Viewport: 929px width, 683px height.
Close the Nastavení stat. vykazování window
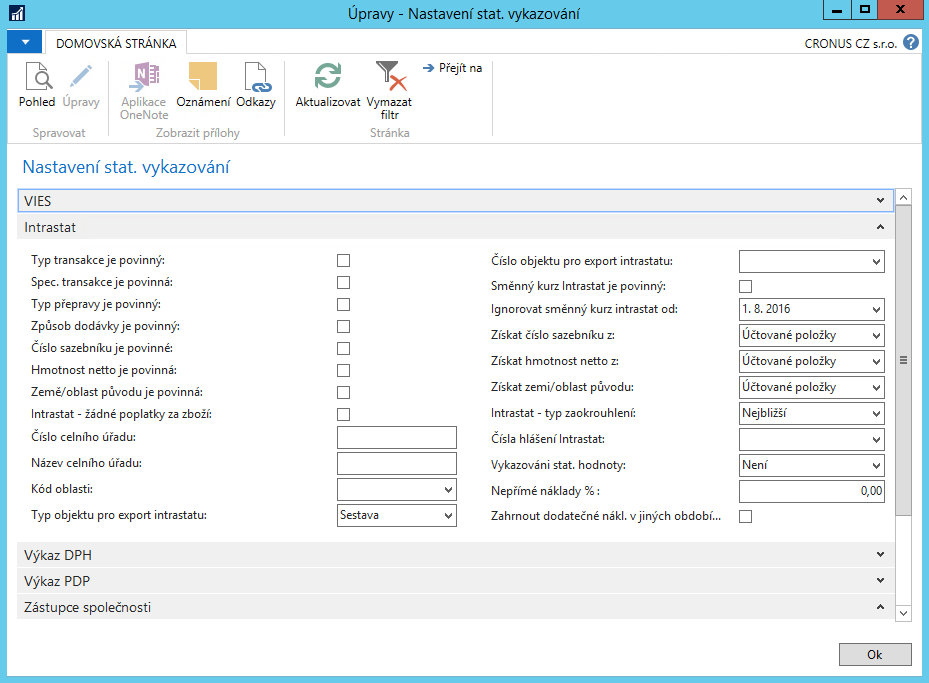click(900, 9)
